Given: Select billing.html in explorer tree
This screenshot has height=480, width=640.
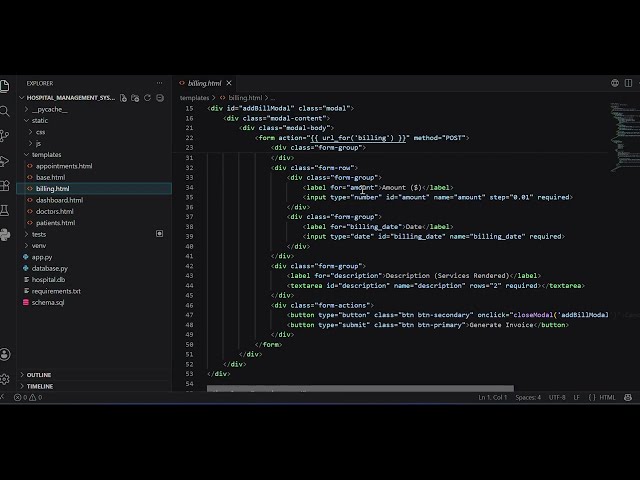Looking at the screenshot, I should (94, 189).
